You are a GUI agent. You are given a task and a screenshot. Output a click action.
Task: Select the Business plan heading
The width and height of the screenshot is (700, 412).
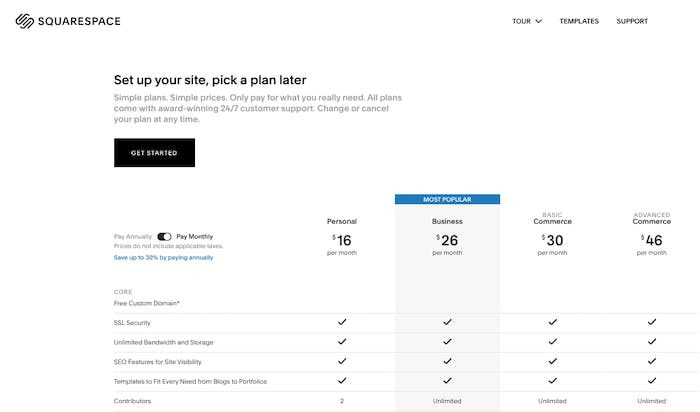[447, 221]
